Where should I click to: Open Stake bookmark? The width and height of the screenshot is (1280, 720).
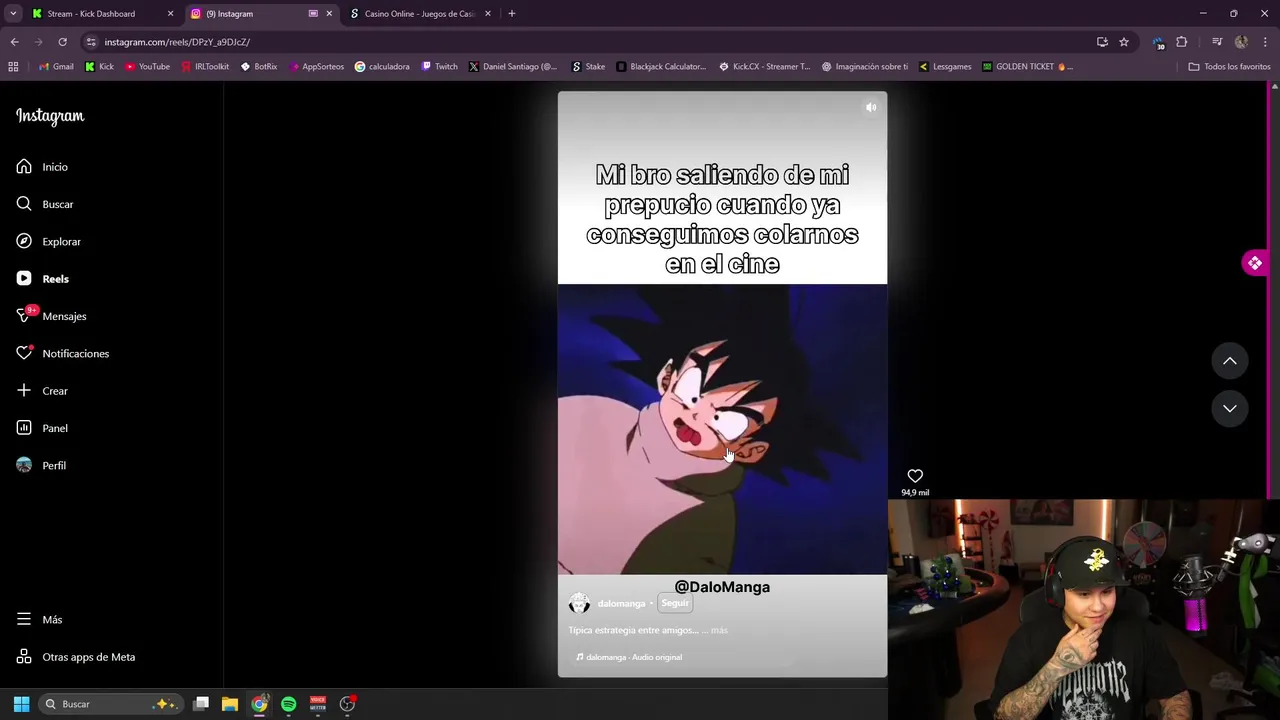point(588,67)
